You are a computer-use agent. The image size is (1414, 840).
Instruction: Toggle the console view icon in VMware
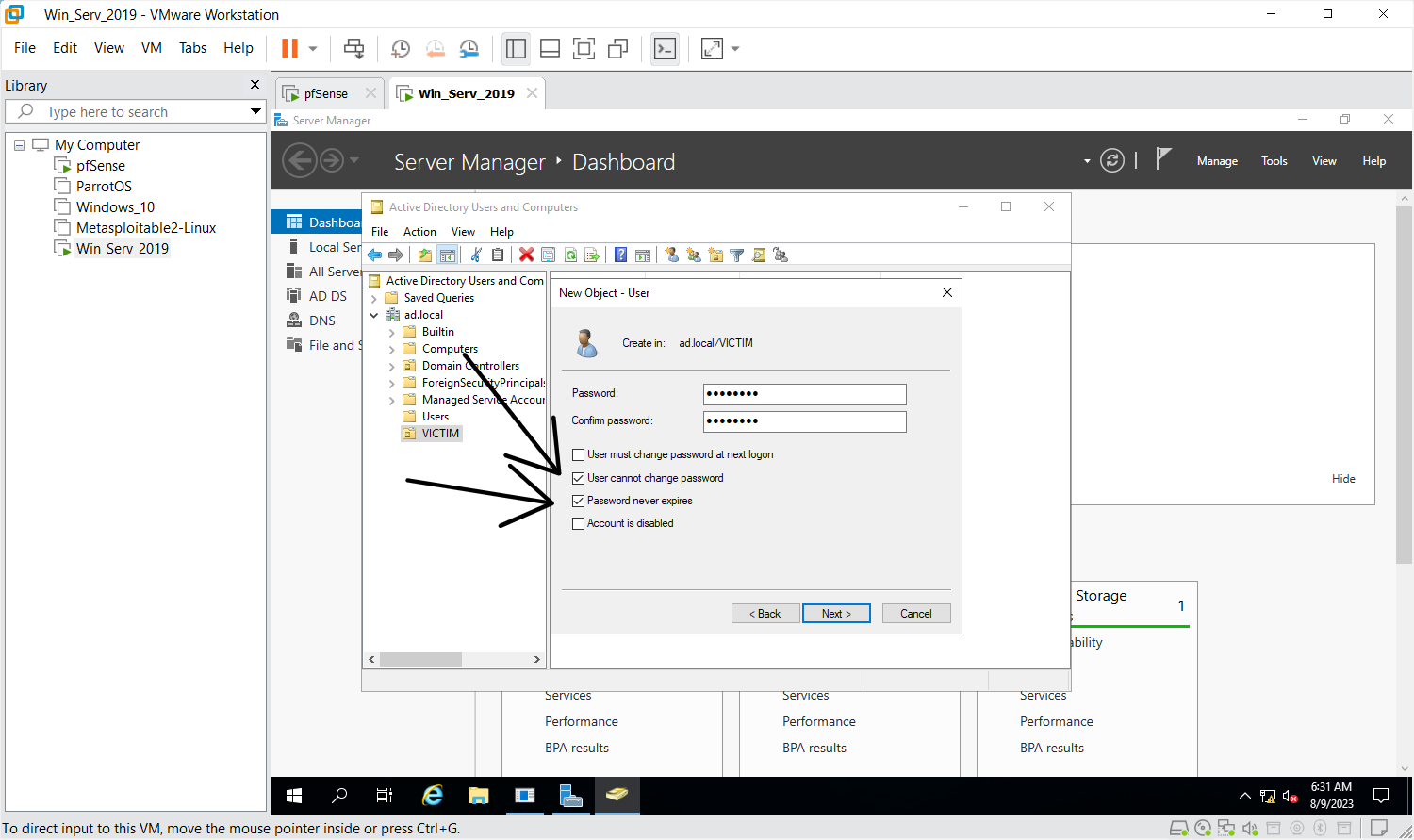pos(665,49)
